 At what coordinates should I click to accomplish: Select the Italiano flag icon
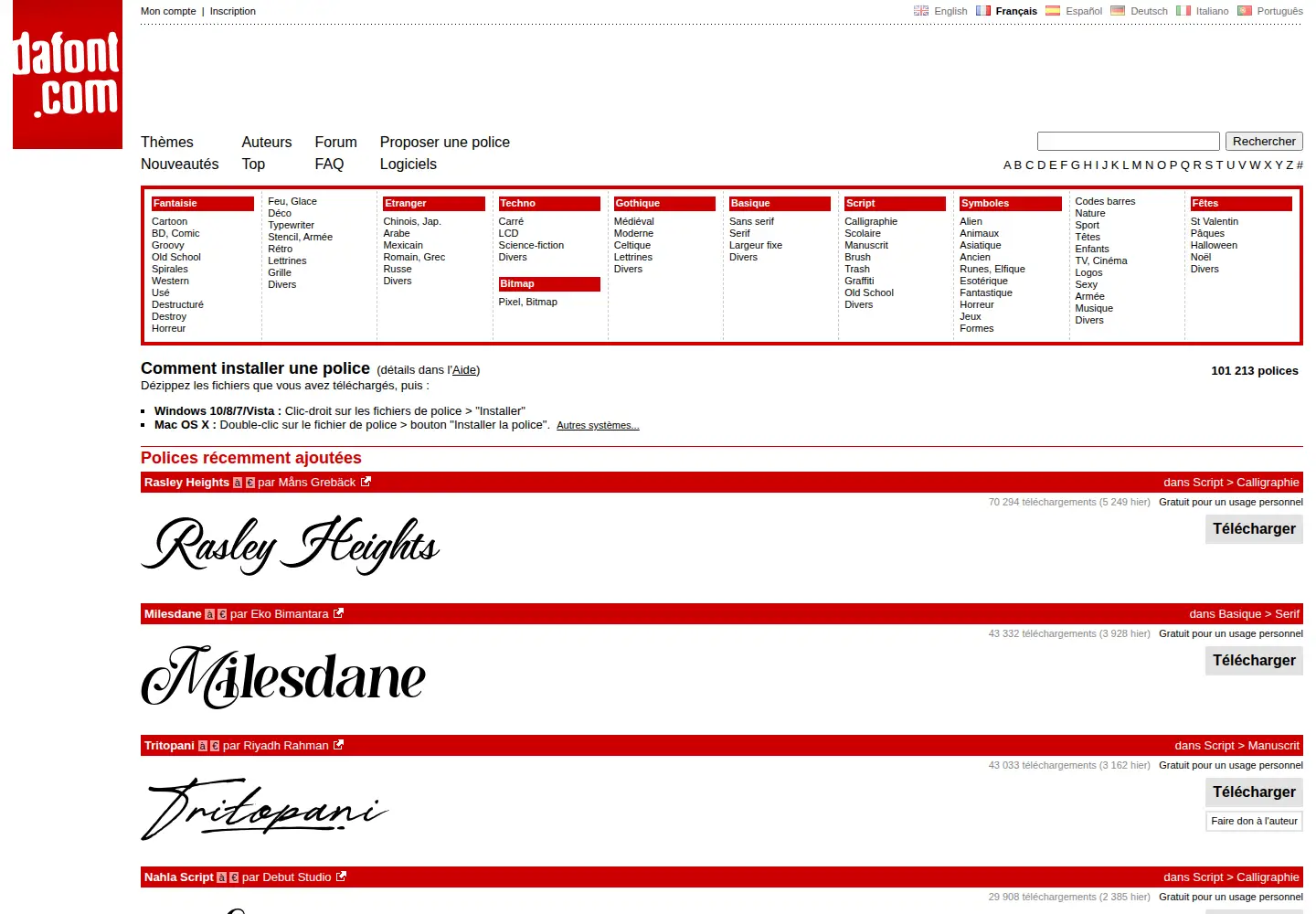[x=1183, y=11]
